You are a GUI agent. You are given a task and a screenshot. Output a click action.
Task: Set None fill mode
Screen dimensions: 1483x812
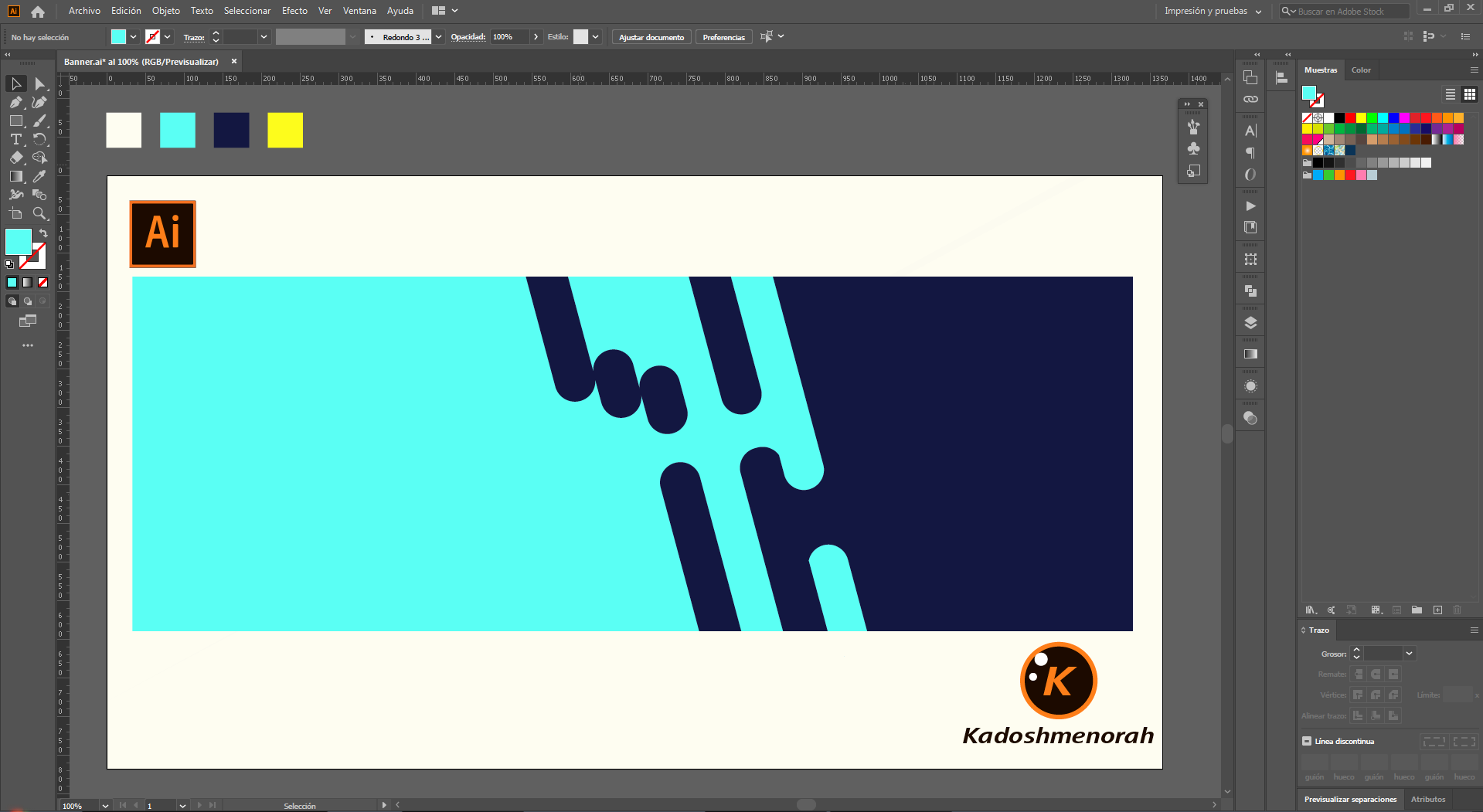pos(43,282)
